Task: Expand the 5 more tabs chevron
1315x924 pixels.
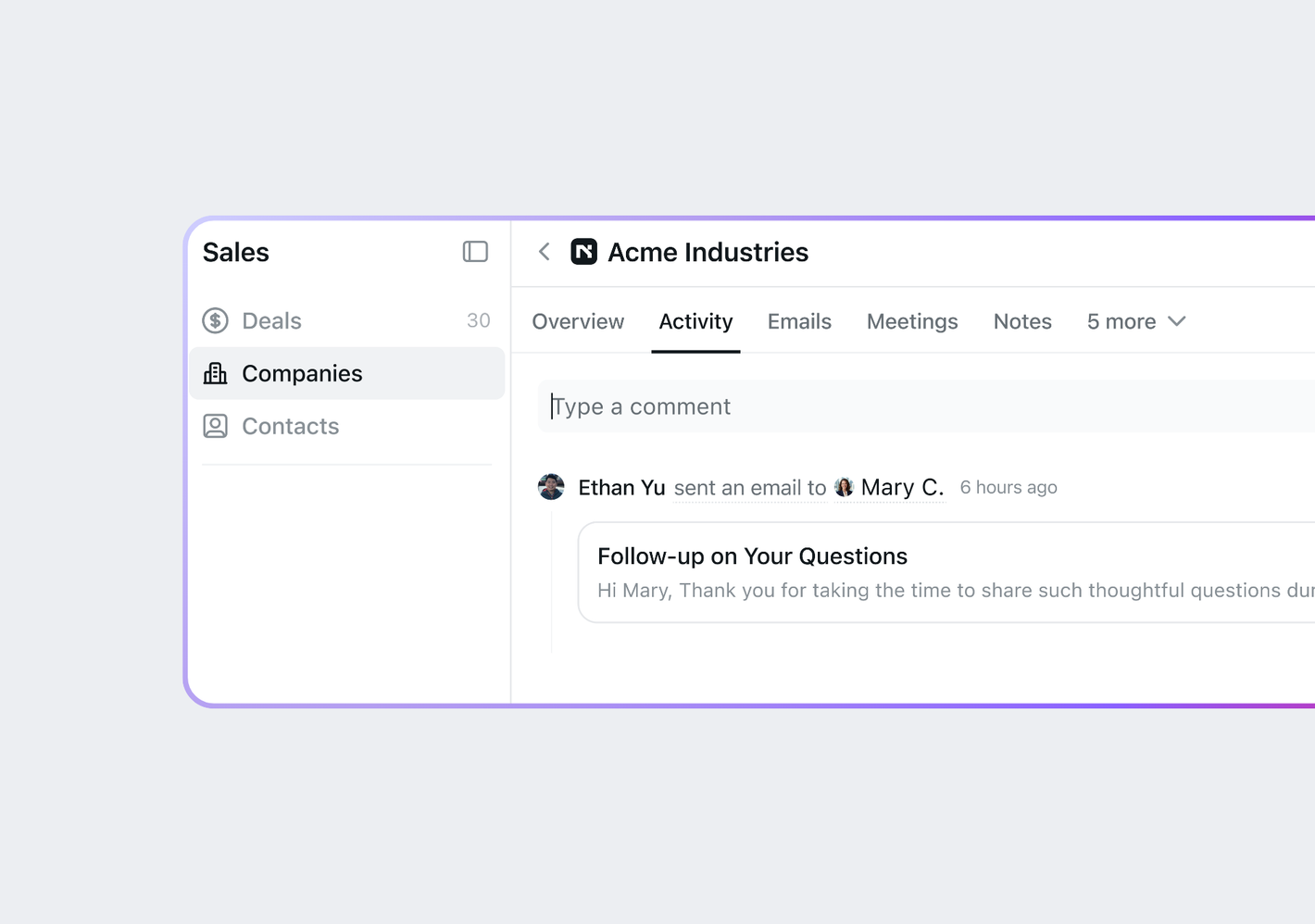Action: point(1177,321)
